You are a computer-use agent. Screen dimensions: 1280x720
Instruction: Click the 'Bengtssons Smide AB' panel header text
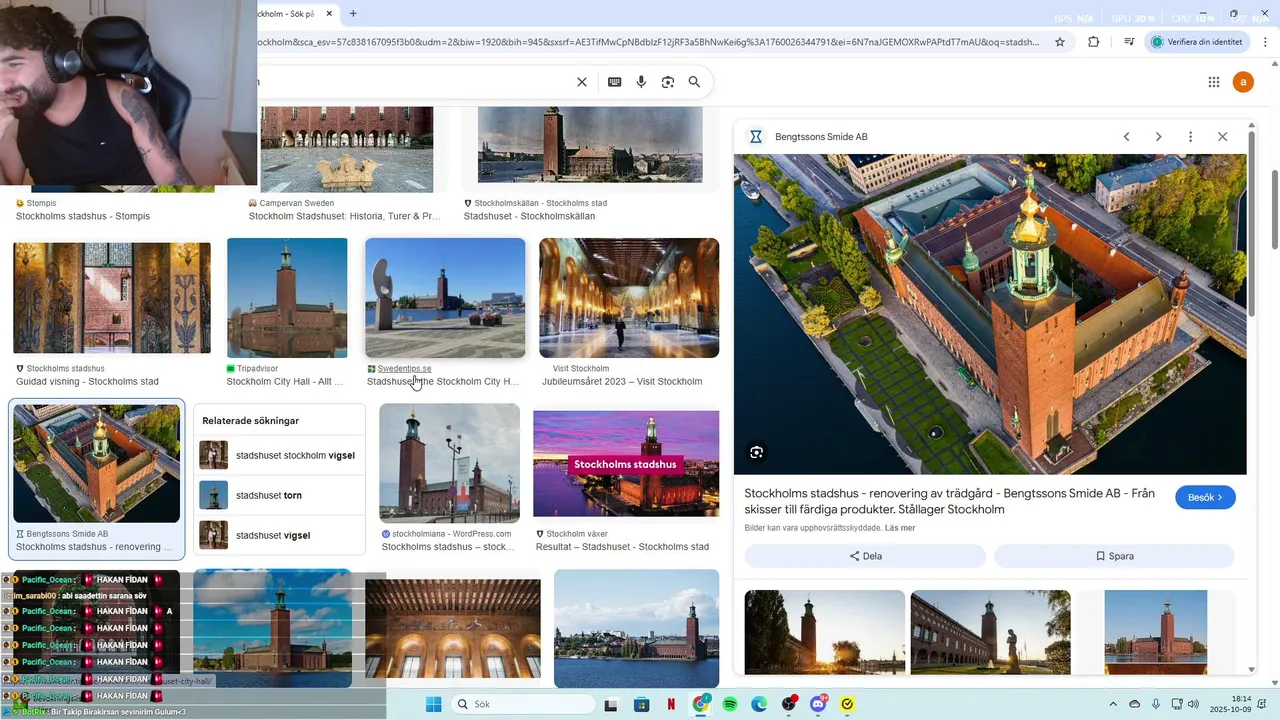tap(821, 137)
